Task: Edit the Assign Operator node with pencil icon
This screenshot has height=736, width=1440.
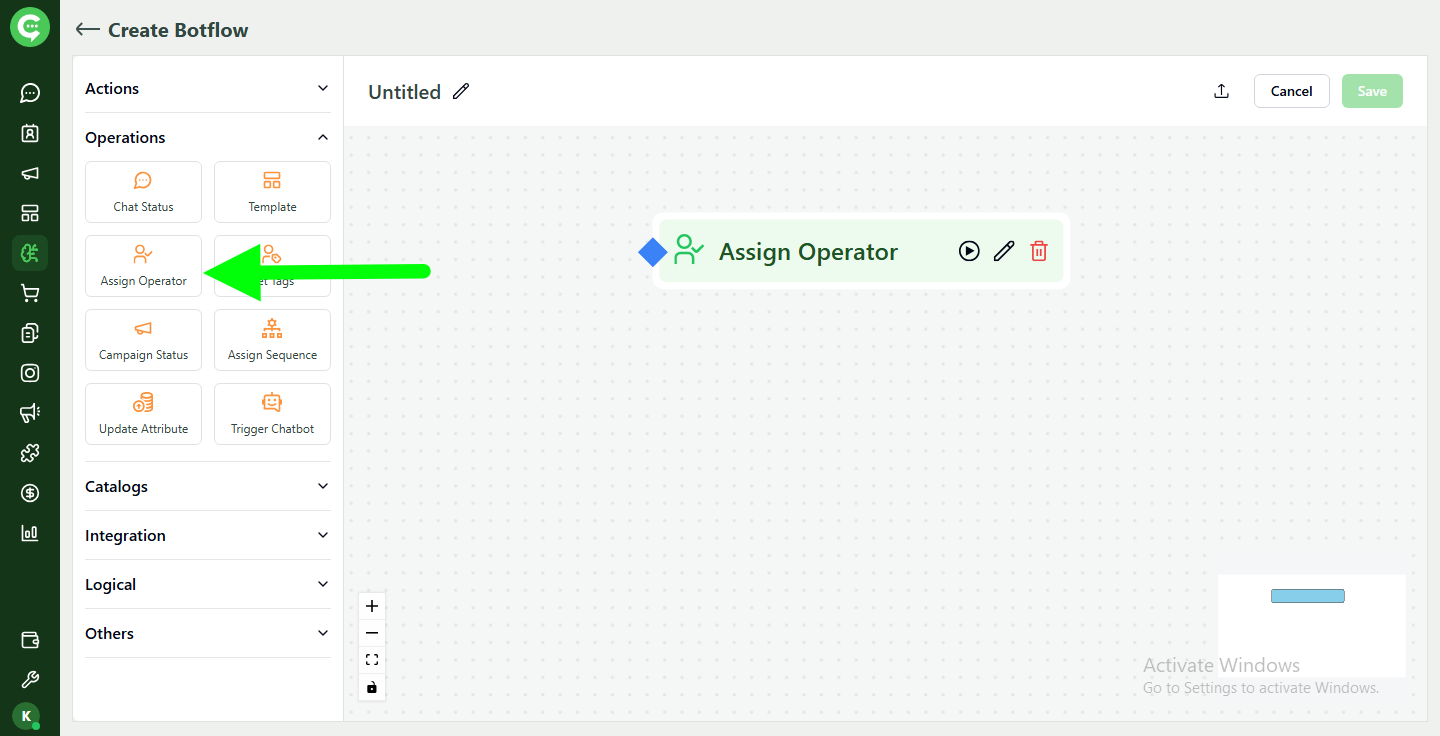Action: [1004, 251]
